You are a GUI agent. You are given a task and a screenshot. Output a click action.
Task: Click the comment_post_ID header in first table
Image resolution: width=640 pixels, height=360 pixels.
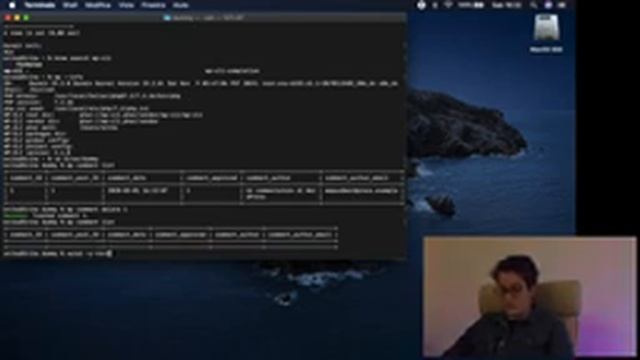[x=75, y=178]
